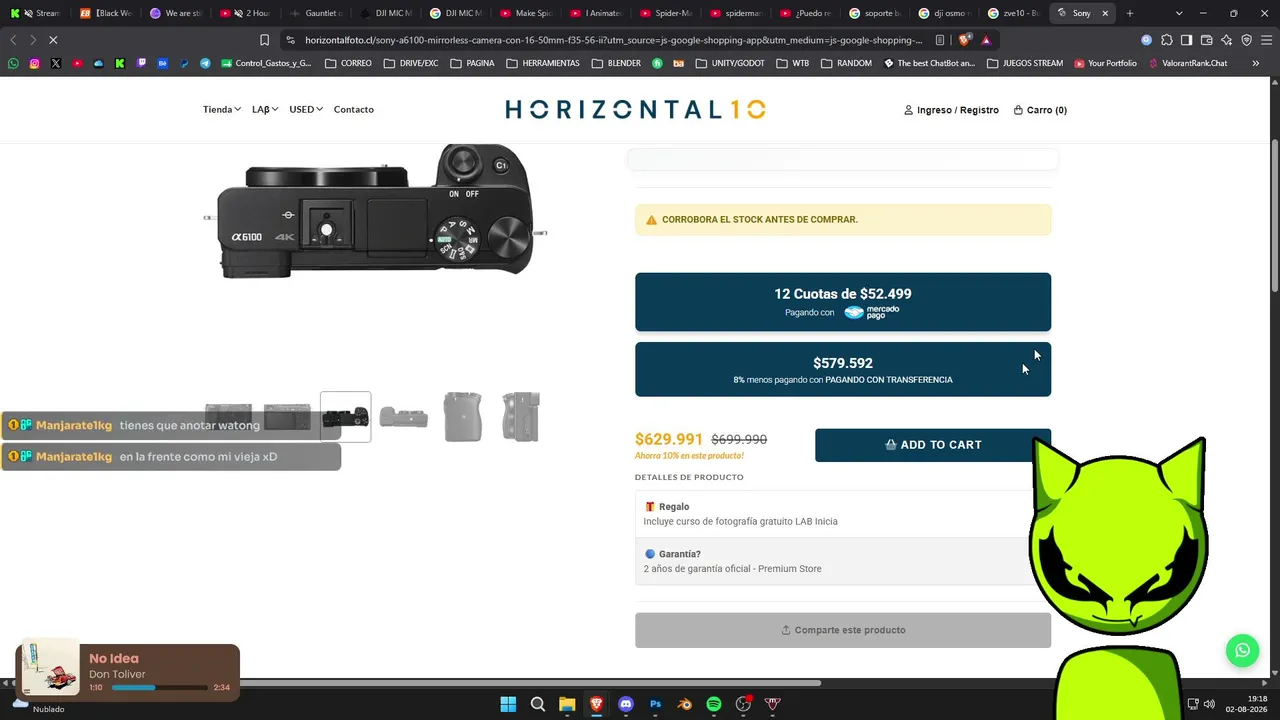Open Control_Gastos_y_G bookmark

coord(266,63)
